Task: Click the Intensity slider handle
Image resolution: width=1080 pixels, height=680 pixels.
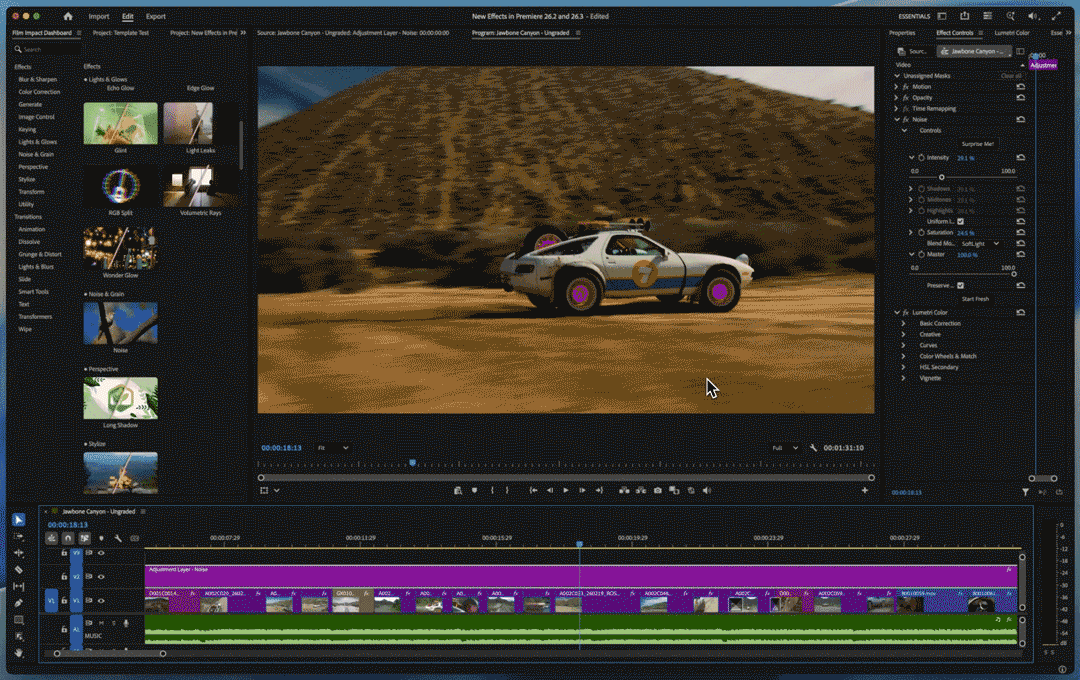Action: point(942,177)
